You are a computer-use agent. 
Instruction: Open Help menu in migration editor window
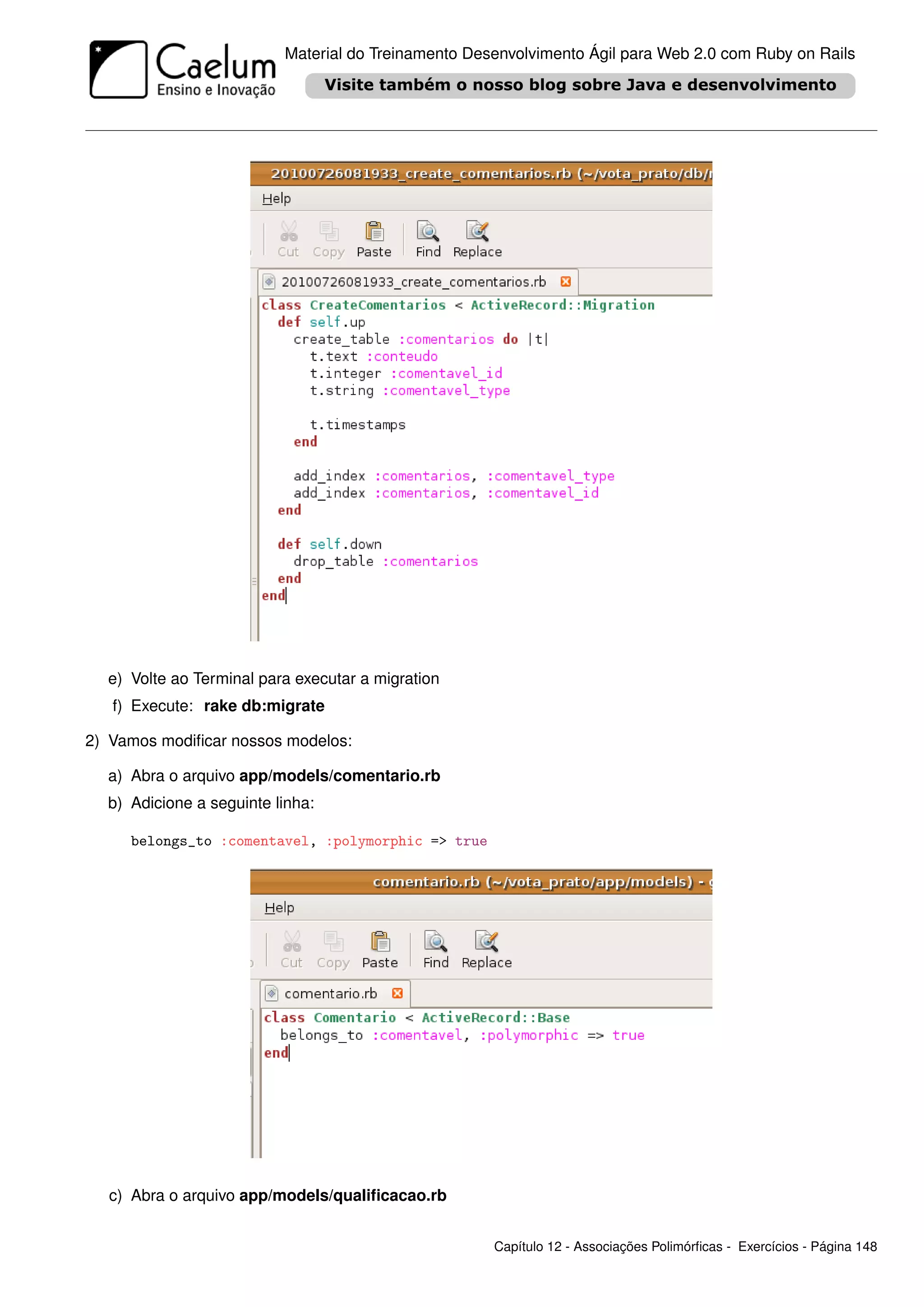coord(277,199)
